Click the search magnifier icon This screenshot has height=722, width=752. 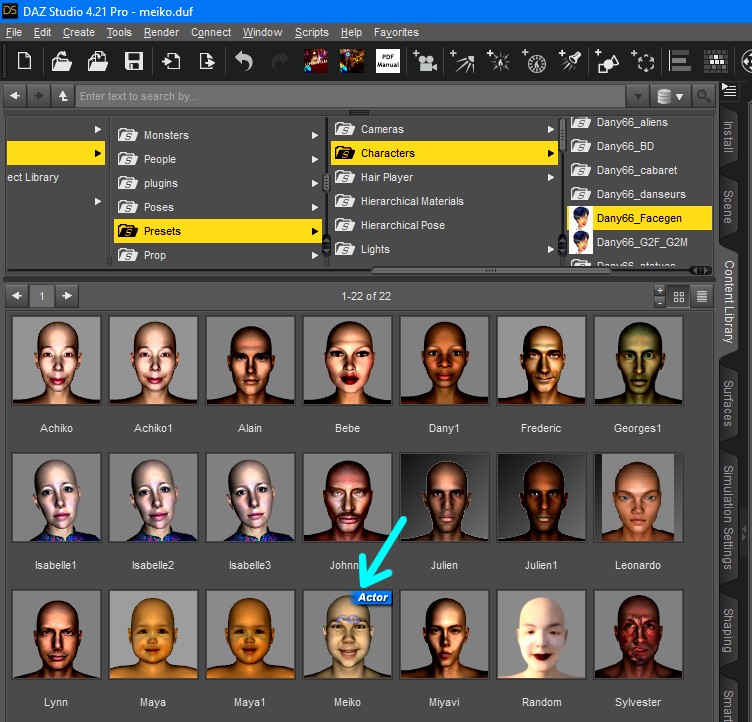pos(704,96)
